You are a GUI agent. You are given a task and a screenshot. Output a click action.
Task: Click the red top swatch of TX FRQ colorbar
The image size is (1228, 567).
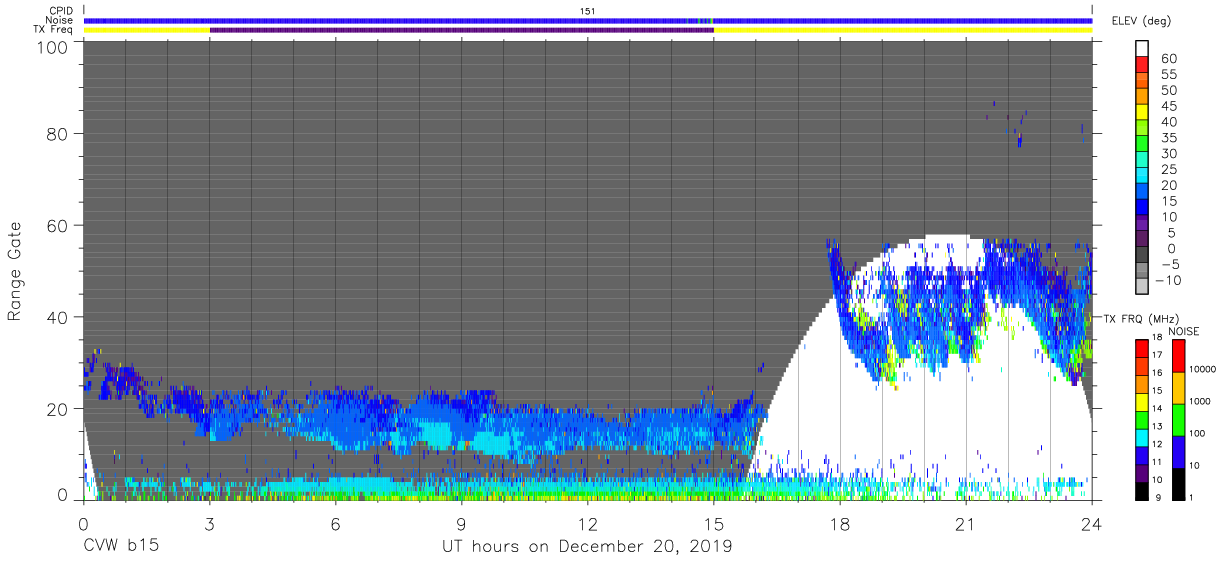tap(1142, 346)
